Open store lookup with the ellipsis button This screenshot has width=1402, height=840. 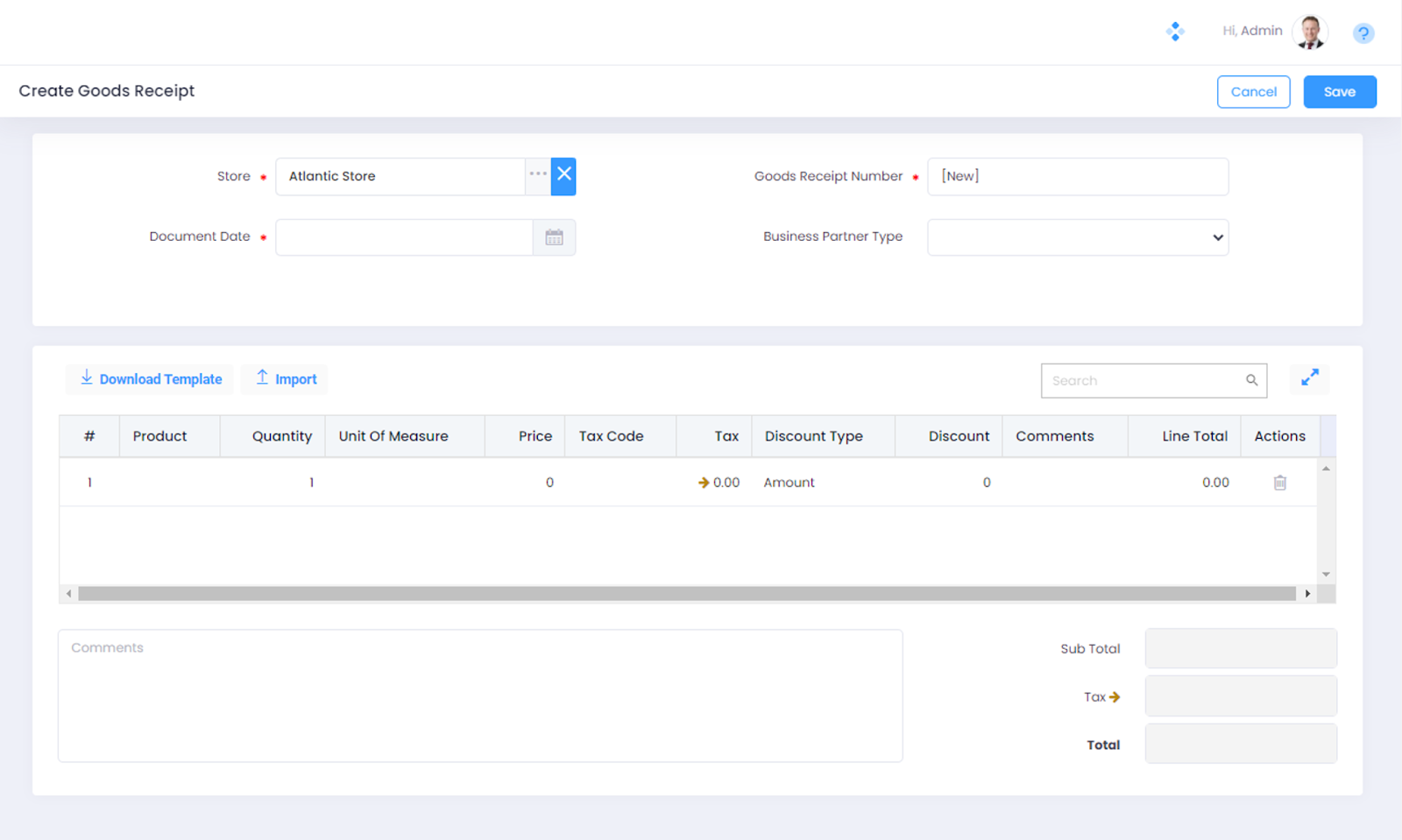[537, 176]
